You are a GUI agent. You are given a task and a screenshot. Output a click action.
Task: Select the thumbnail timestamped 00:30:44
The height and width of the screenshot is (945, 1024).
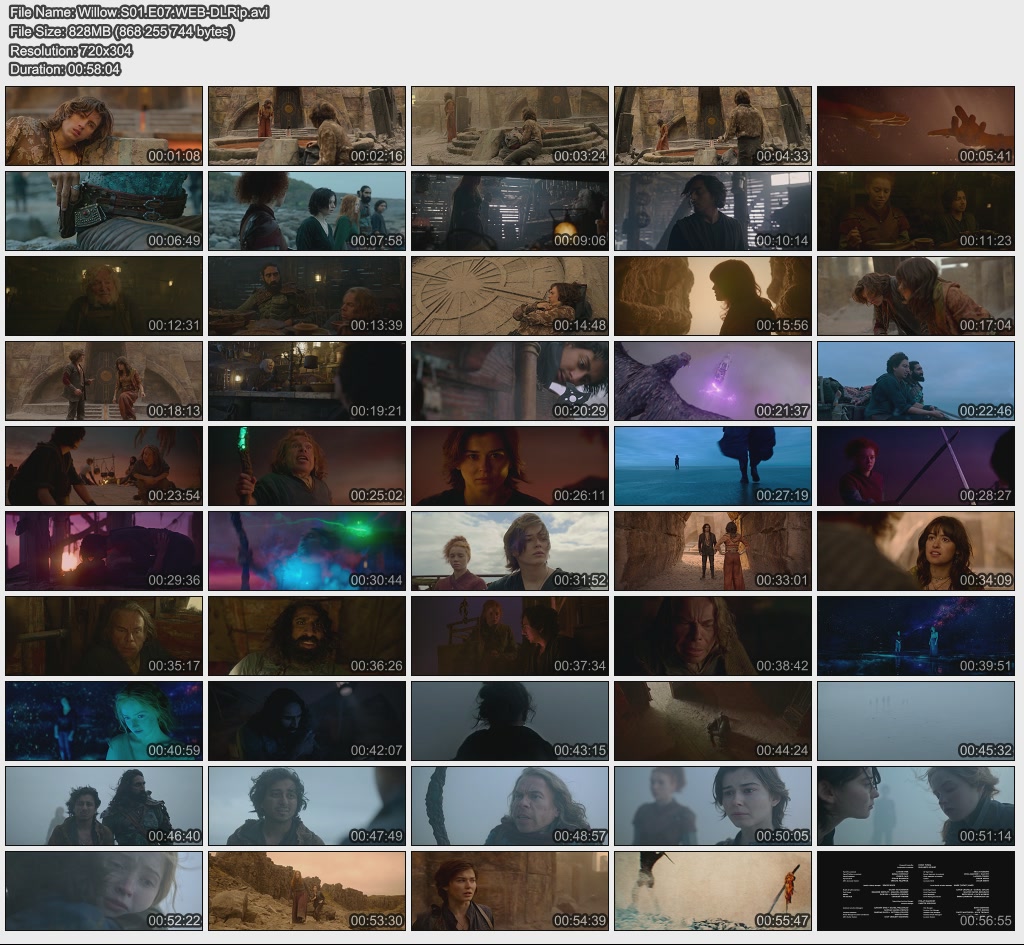307,551
